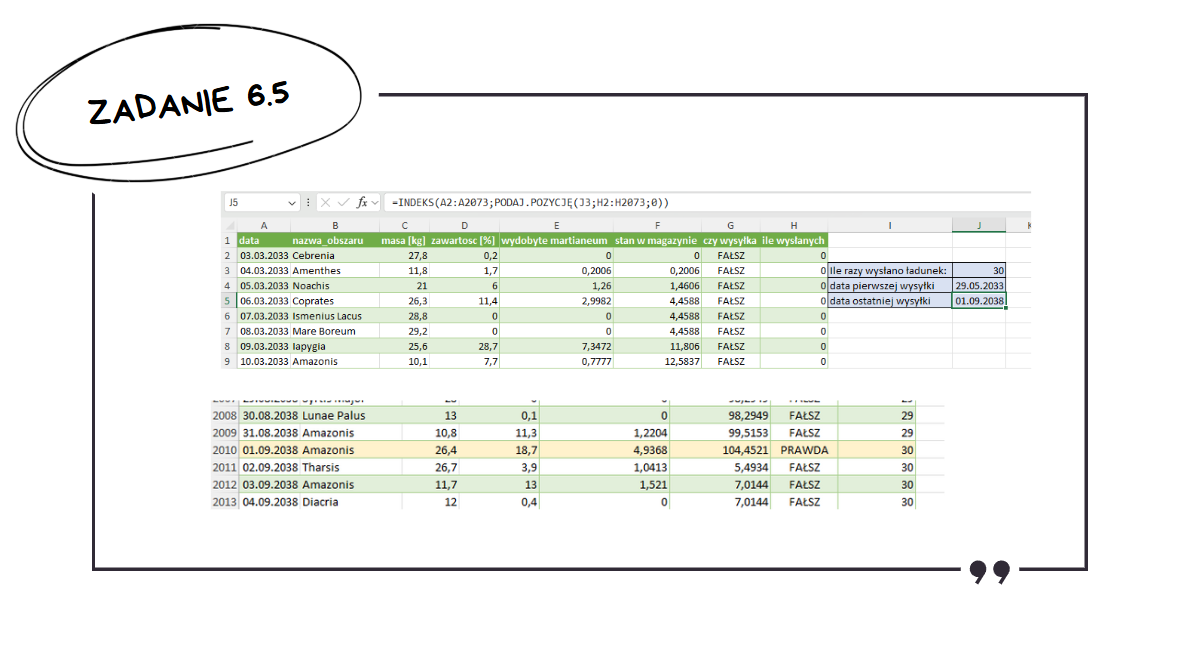The image size is (1179, 663).
Task: Click 'Diacria' in row 2013
Action: [x=320, y=502]
